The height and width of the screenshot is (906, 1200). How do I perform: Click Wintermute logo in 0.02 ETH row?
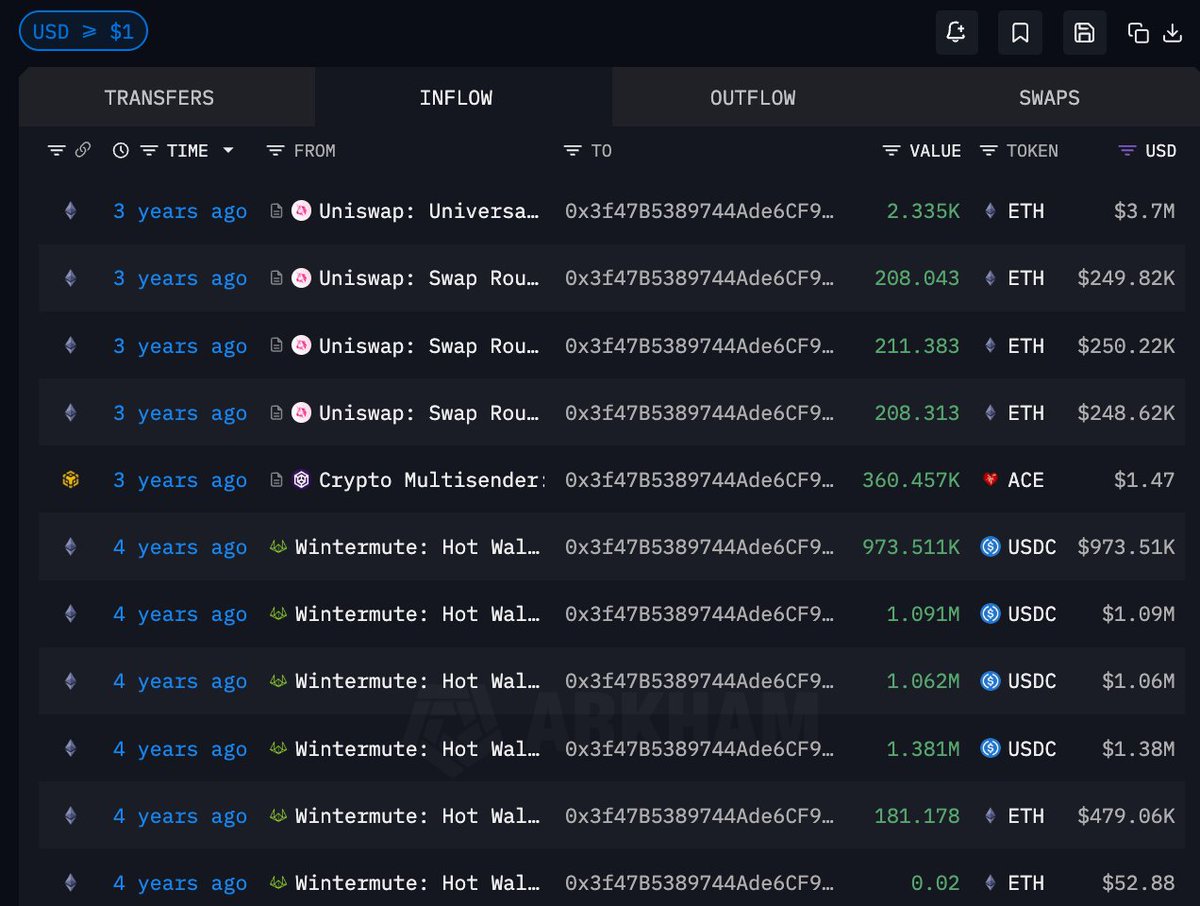point(279,883)
